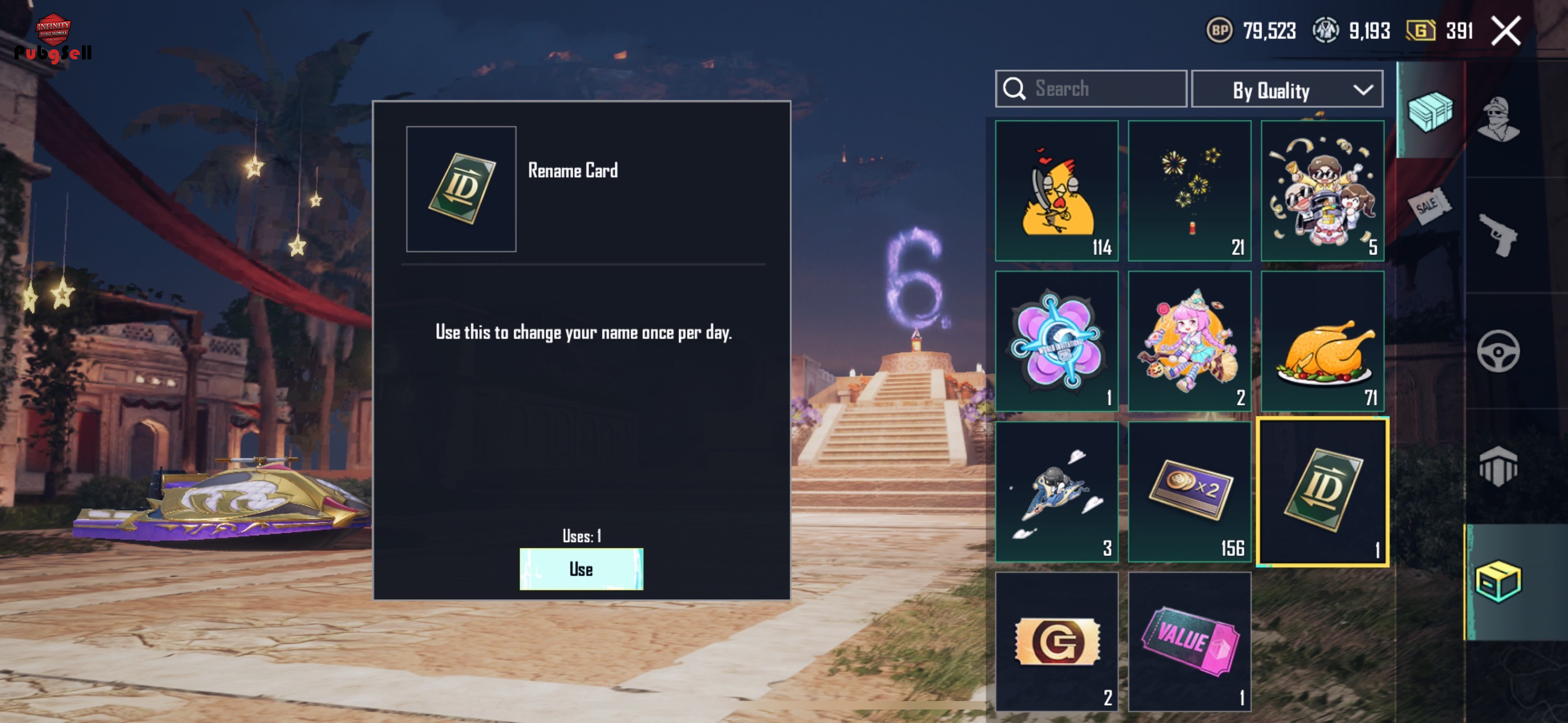
Task: Click the silver fragment currency icon
Action: coord(1325,30)
